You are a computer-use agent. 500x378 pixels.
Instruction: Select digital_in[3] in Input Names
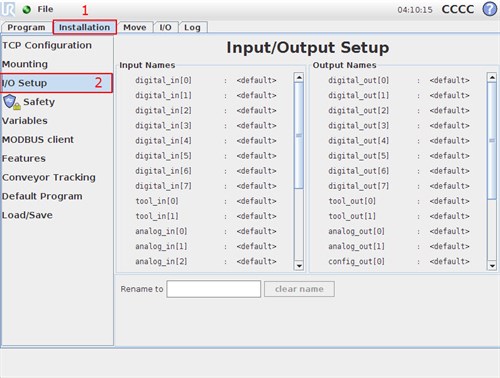(x=163, y=126)
